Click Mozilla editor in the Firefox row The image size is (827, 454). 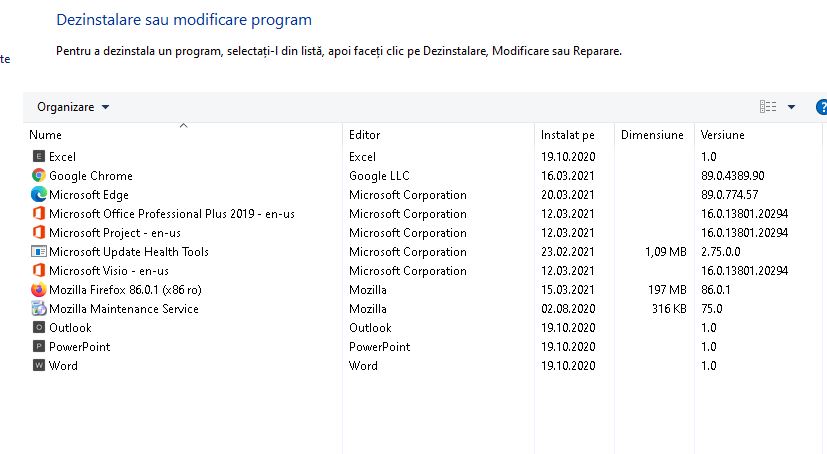pyautogui.click(x=368, y=289)
